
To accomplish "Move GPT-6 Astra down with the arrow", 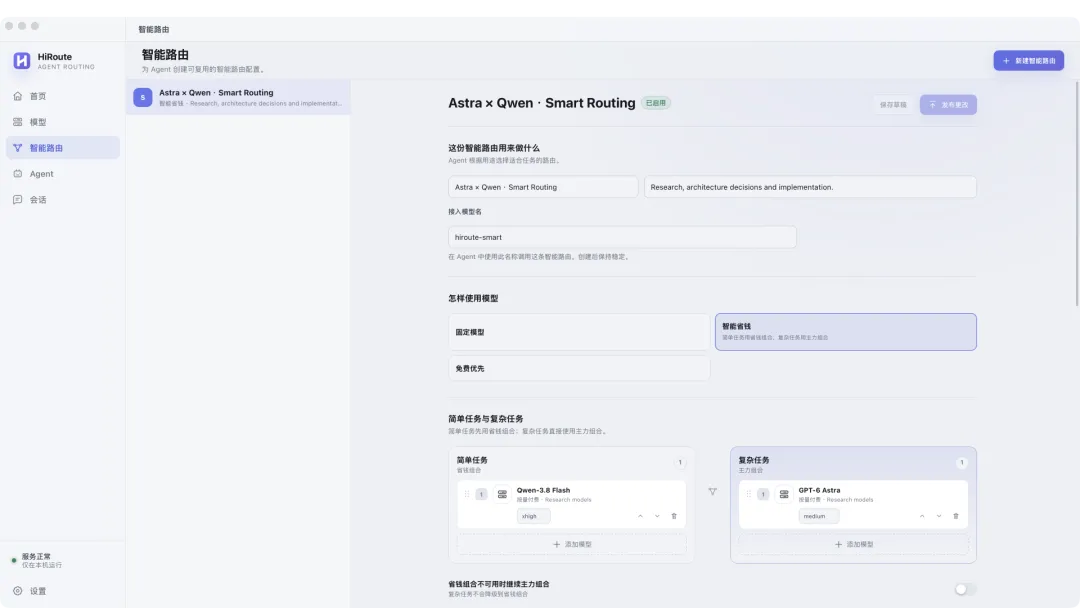I will pos(939,516).
